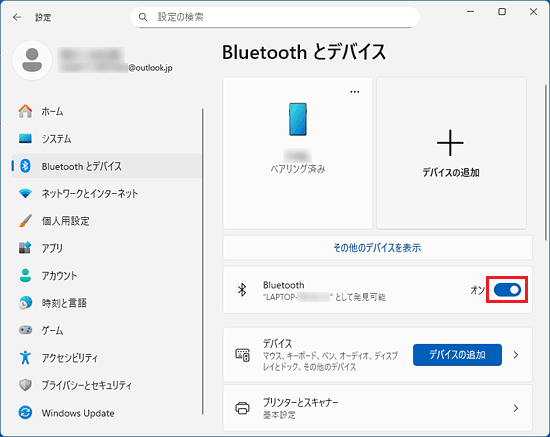This screenshot has height=437, width=550.
Task: Click the デバイス keyboard-mouse icon
Action: [x=242, y=355]
